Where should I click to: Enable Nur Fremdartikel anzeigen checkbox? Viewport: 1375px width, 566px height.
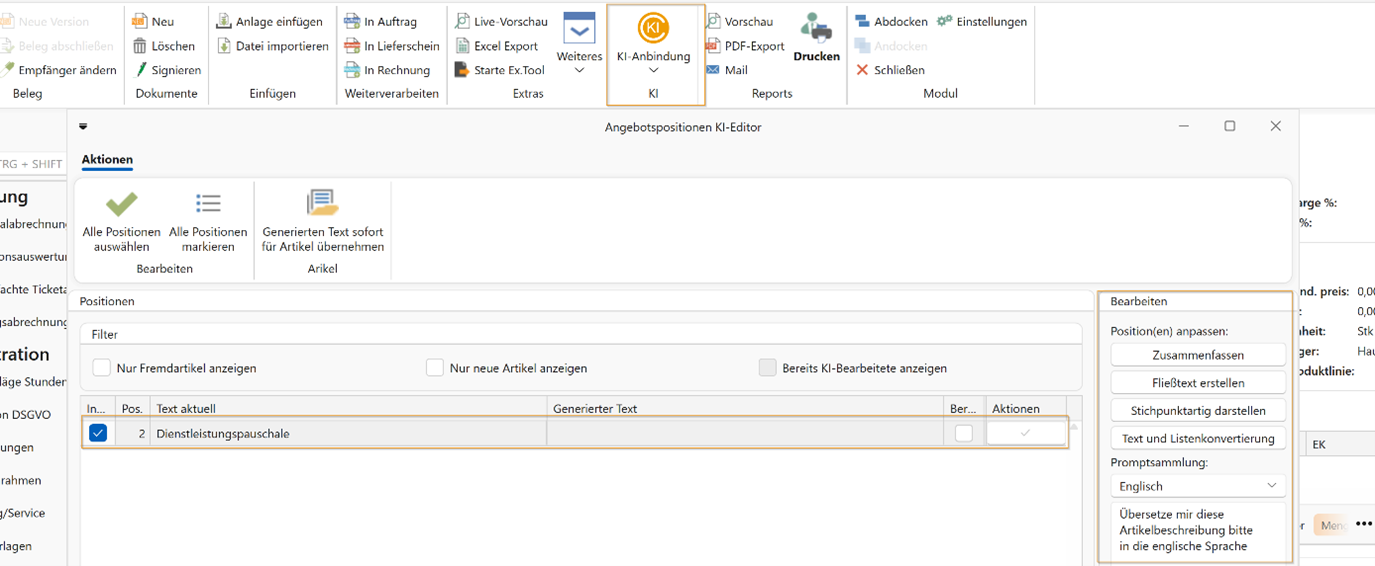[x=101, y=368]
